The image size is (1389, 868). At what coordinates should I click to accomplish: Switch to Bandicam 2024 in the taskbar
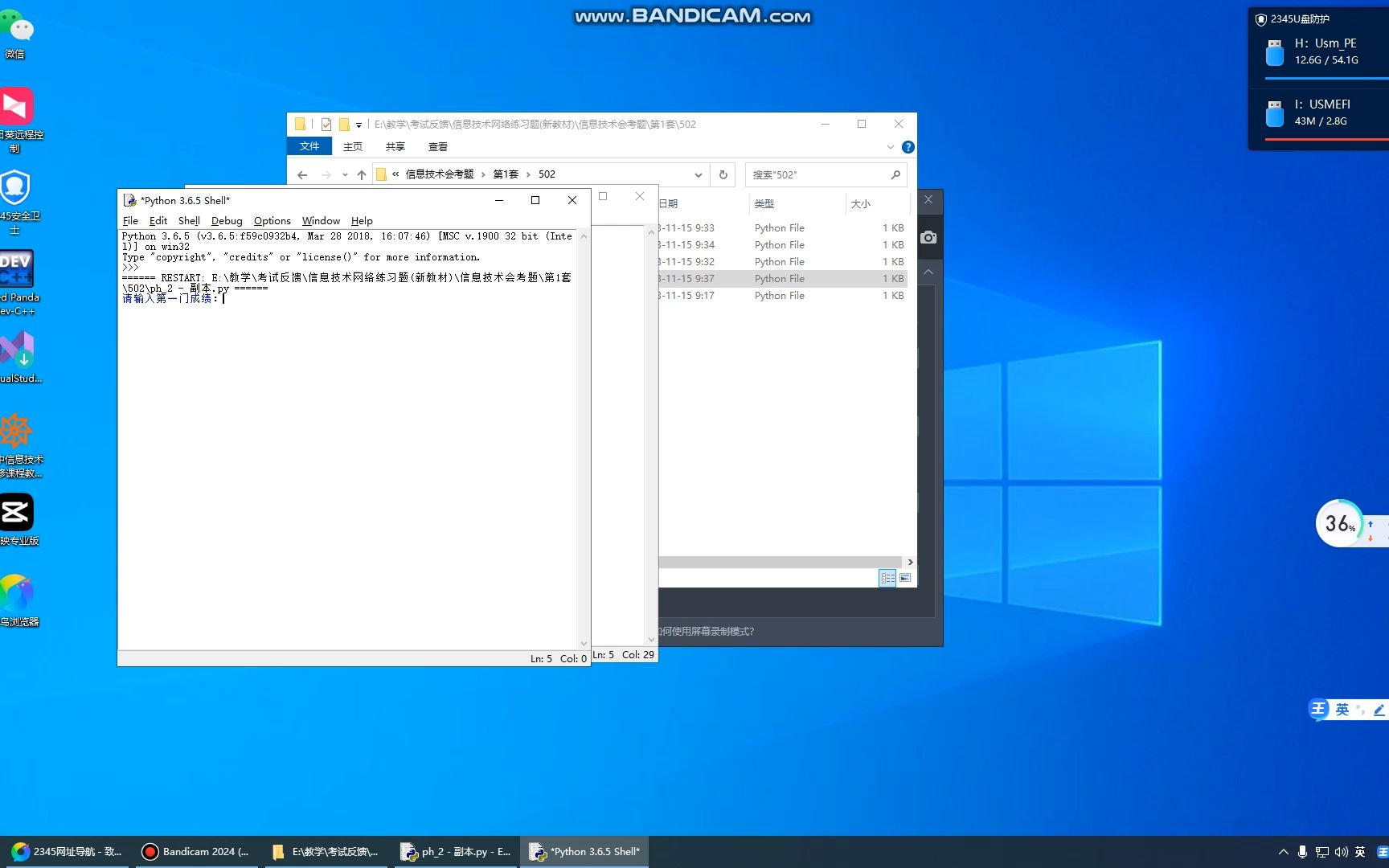coord(195,852)
